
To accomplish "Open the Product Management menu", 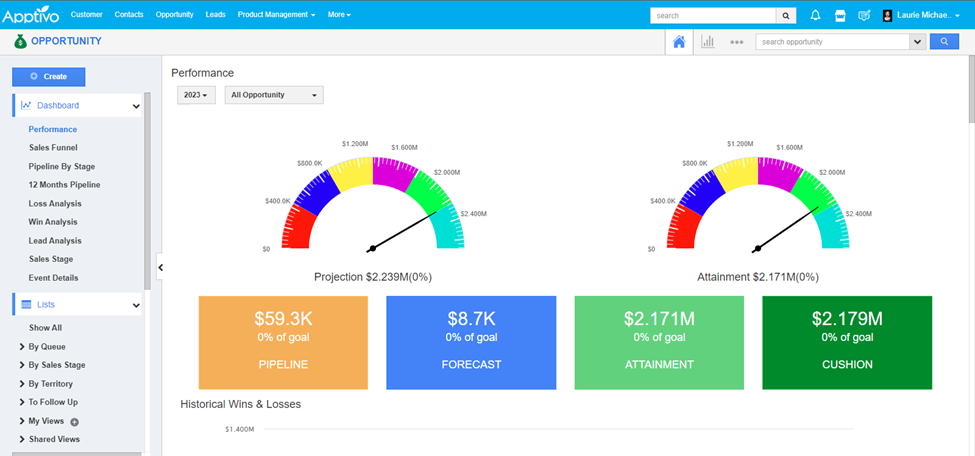I will pos(276,15).
